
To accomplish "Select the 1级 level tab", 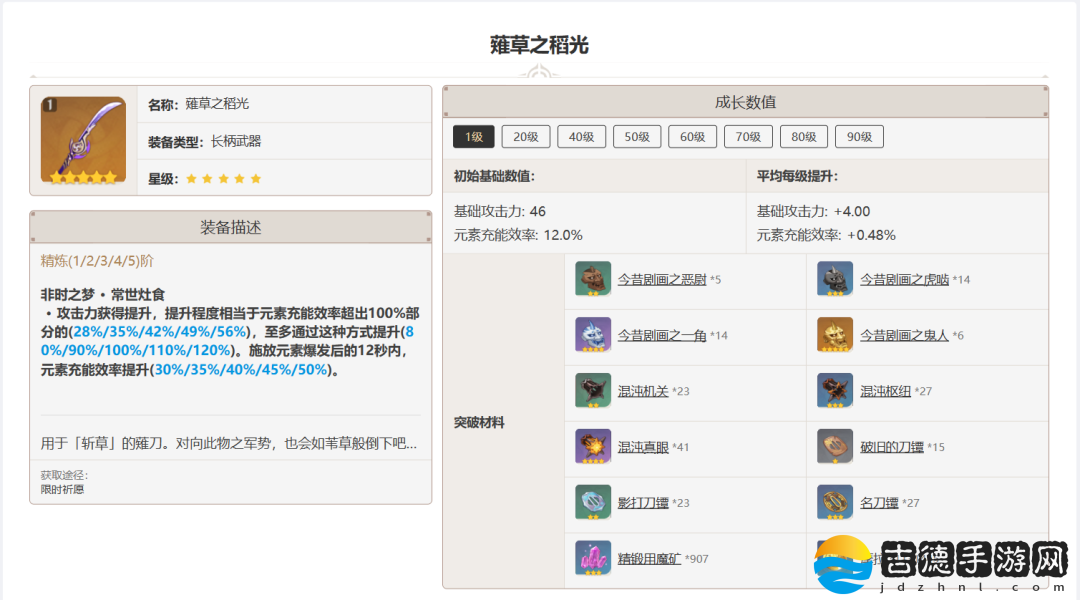I will click(474, 137).
